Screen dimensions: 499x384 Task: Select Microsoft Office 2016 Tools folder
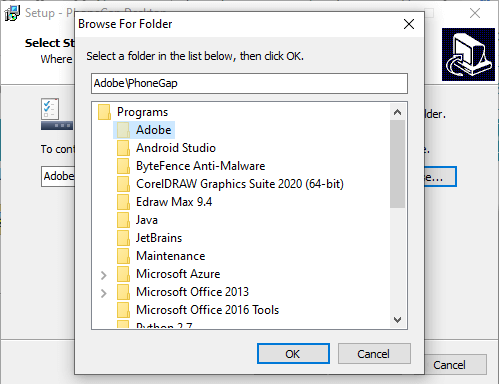207,310
